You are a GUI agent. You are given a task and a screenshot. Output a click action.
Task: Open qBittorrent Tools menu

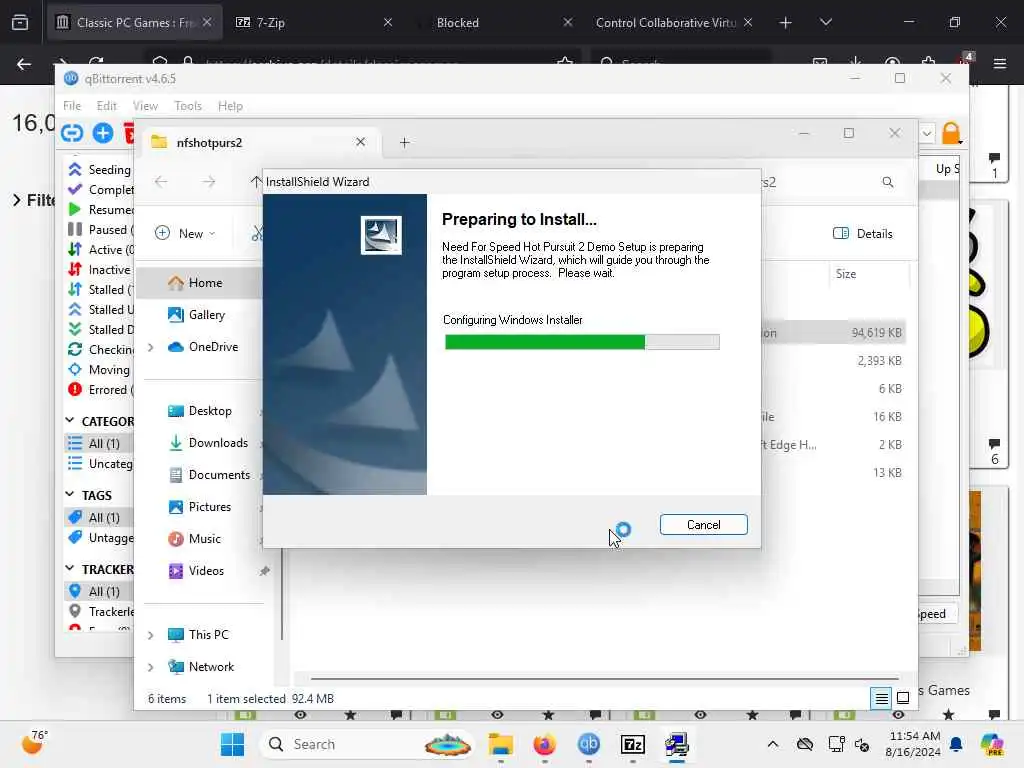point(188,106)
